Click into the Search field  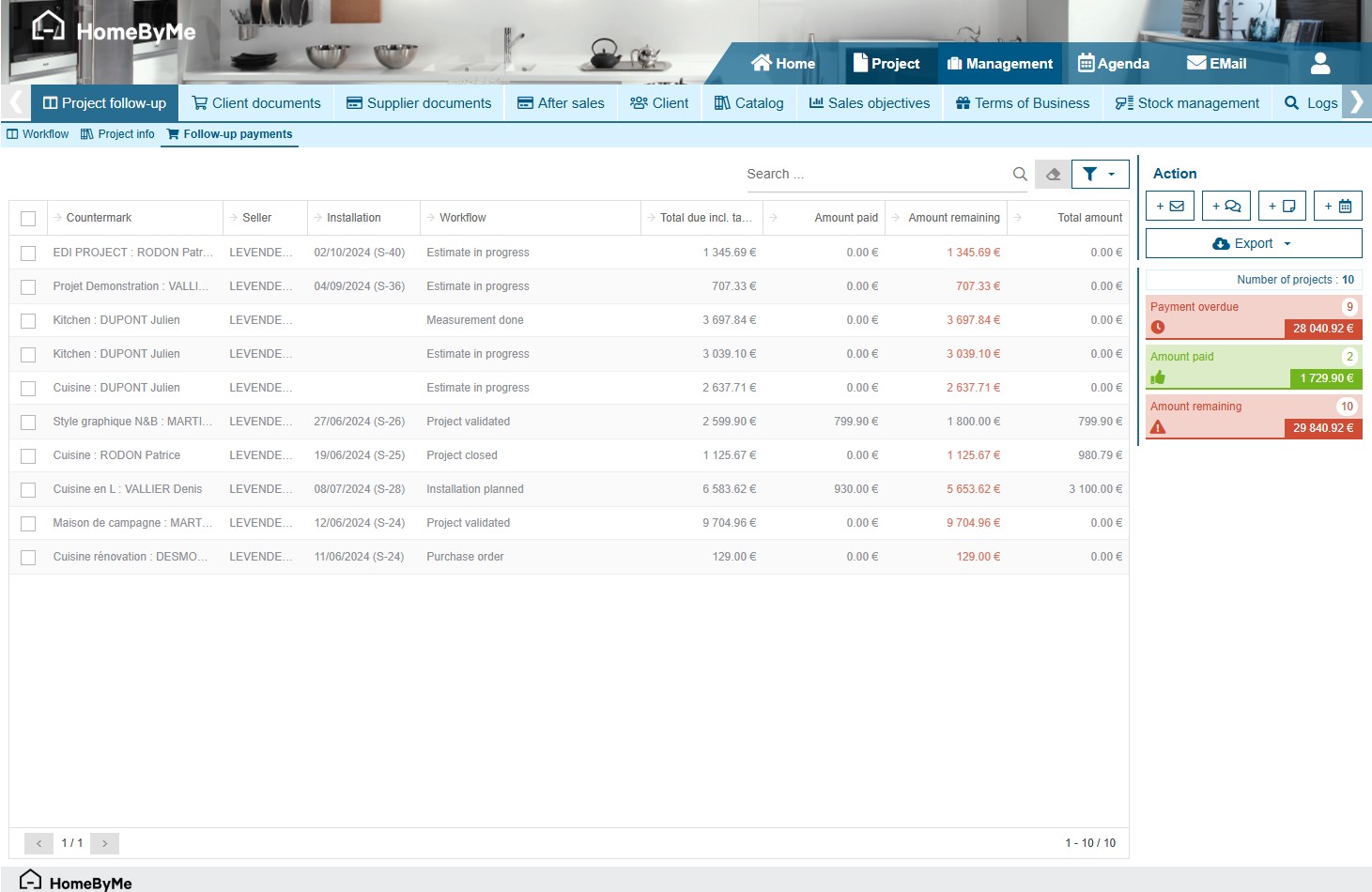point(873,174)
